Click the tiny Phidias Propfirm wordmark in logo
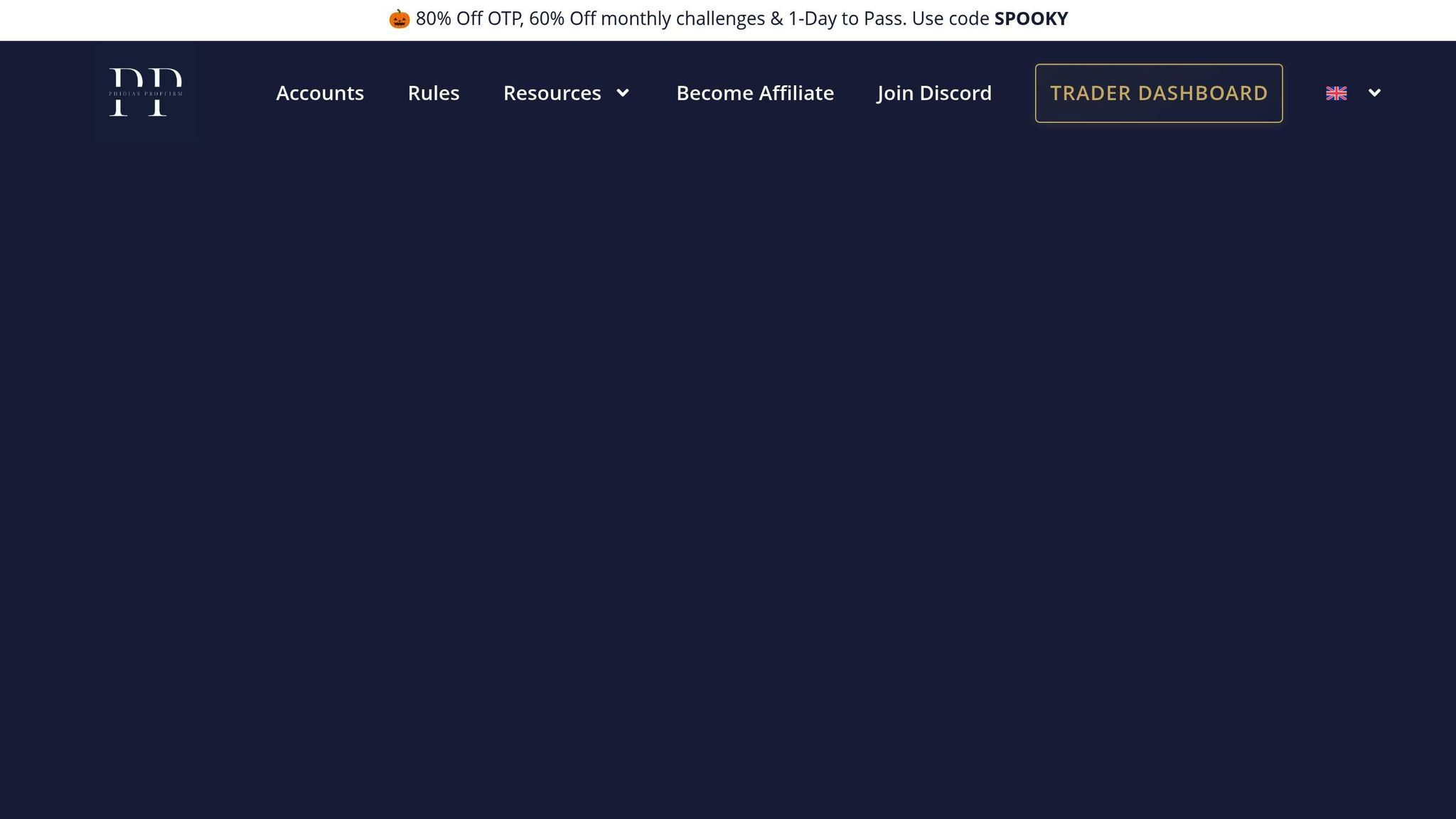Screen dimensions: 1456x819 click(x=145, y=93)
